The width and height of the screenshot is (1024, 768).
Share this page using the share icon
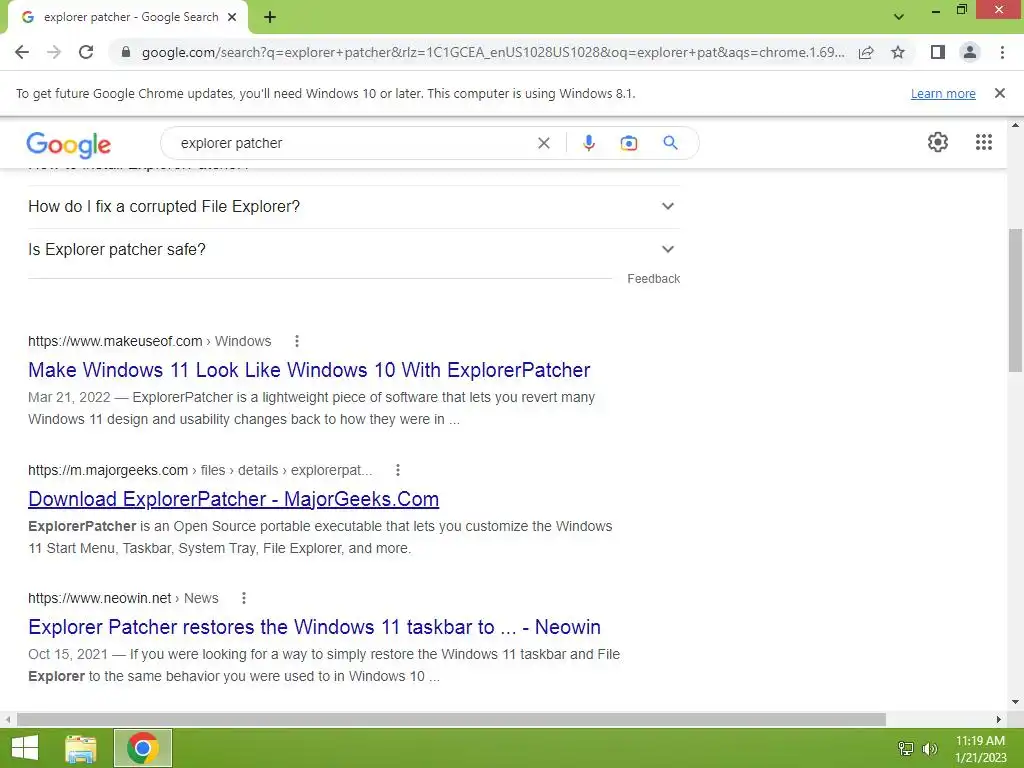[x=866, y=52]
